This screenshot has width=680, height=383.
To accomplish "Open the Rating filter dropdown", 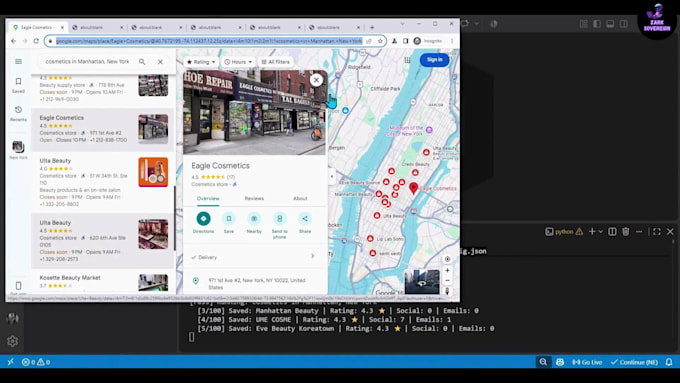I will (201, 62).
